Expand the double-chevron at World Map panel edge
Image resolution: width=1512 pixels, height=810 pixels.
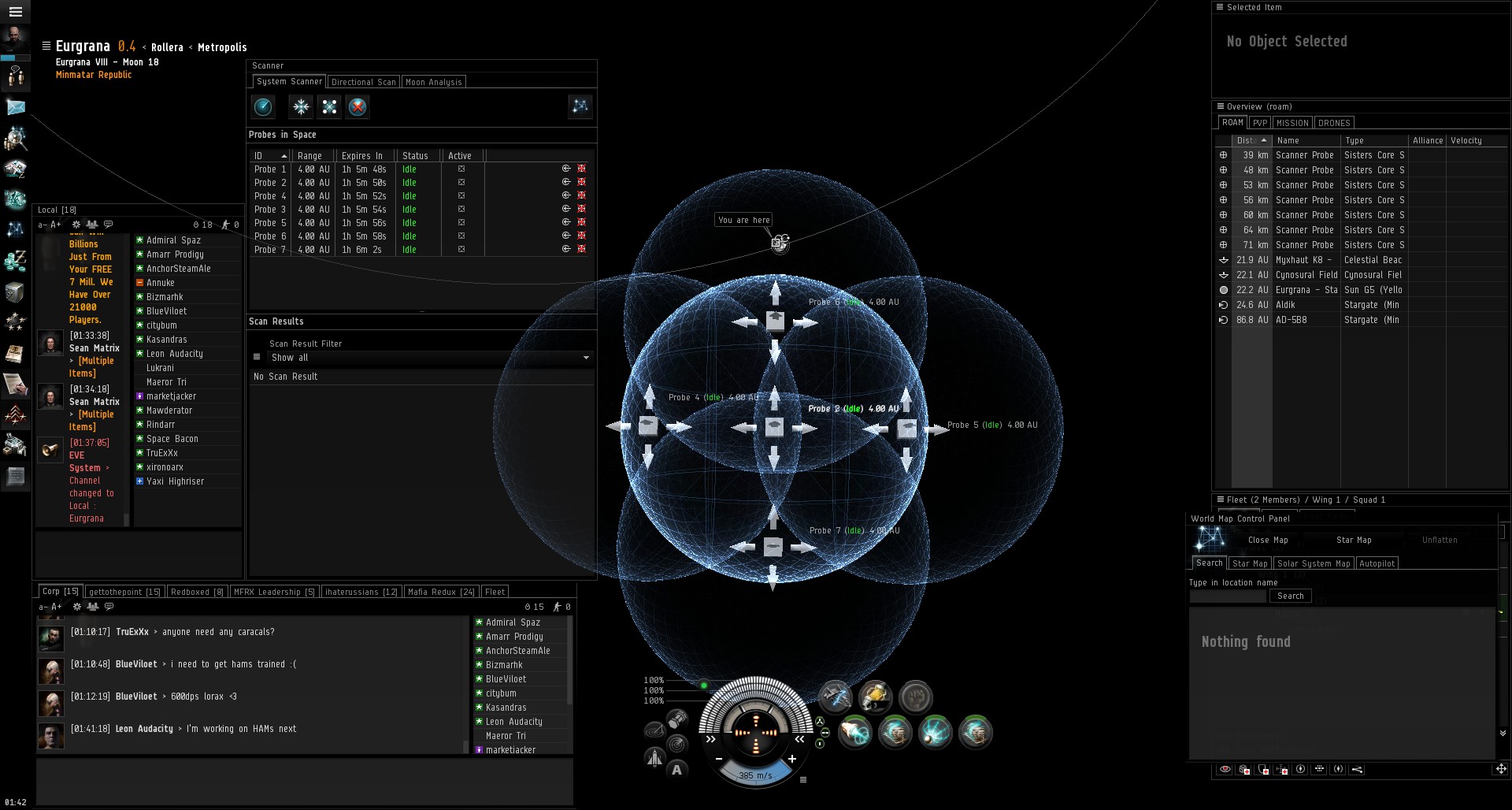pos(1503,733)
